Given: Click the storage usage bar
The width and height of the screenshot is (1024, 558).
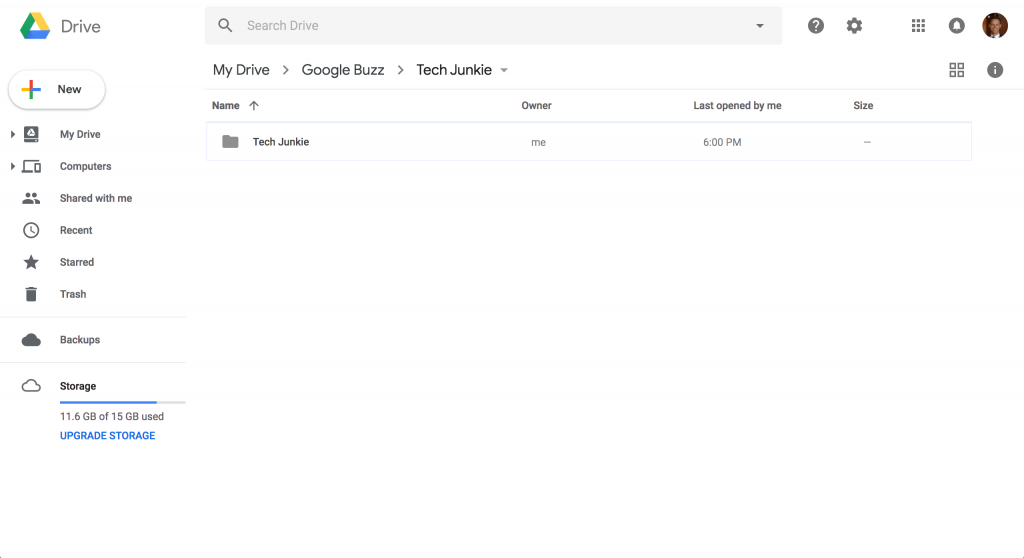Looking at the screenshot, I should 122,402.
